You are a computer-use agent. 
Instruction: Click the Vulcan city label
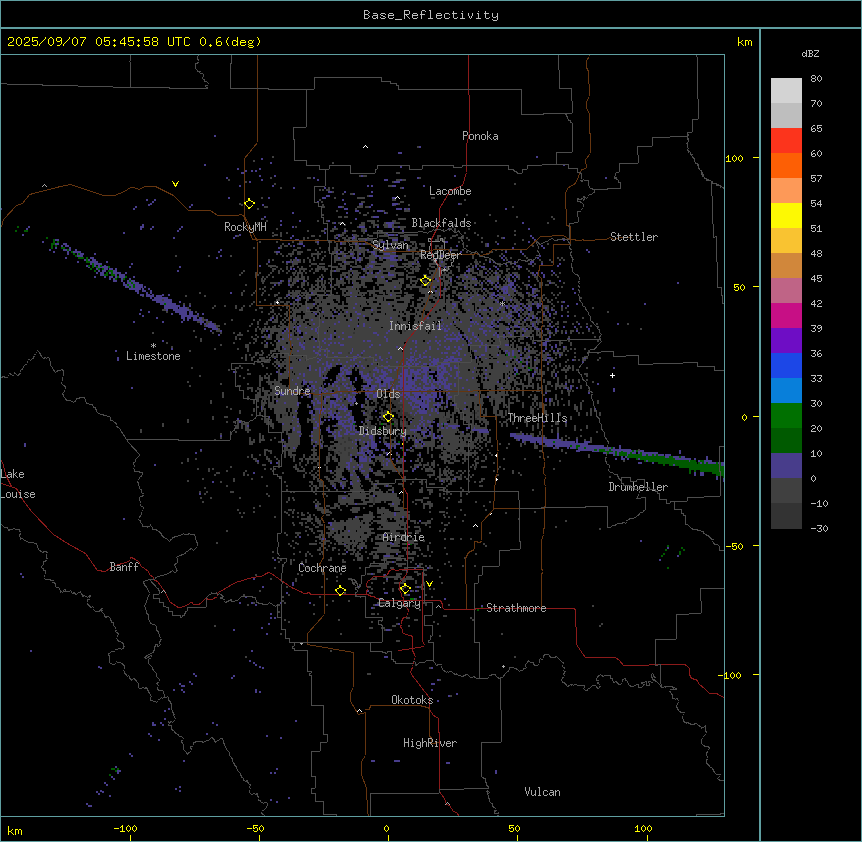click(x=543, y=792)
